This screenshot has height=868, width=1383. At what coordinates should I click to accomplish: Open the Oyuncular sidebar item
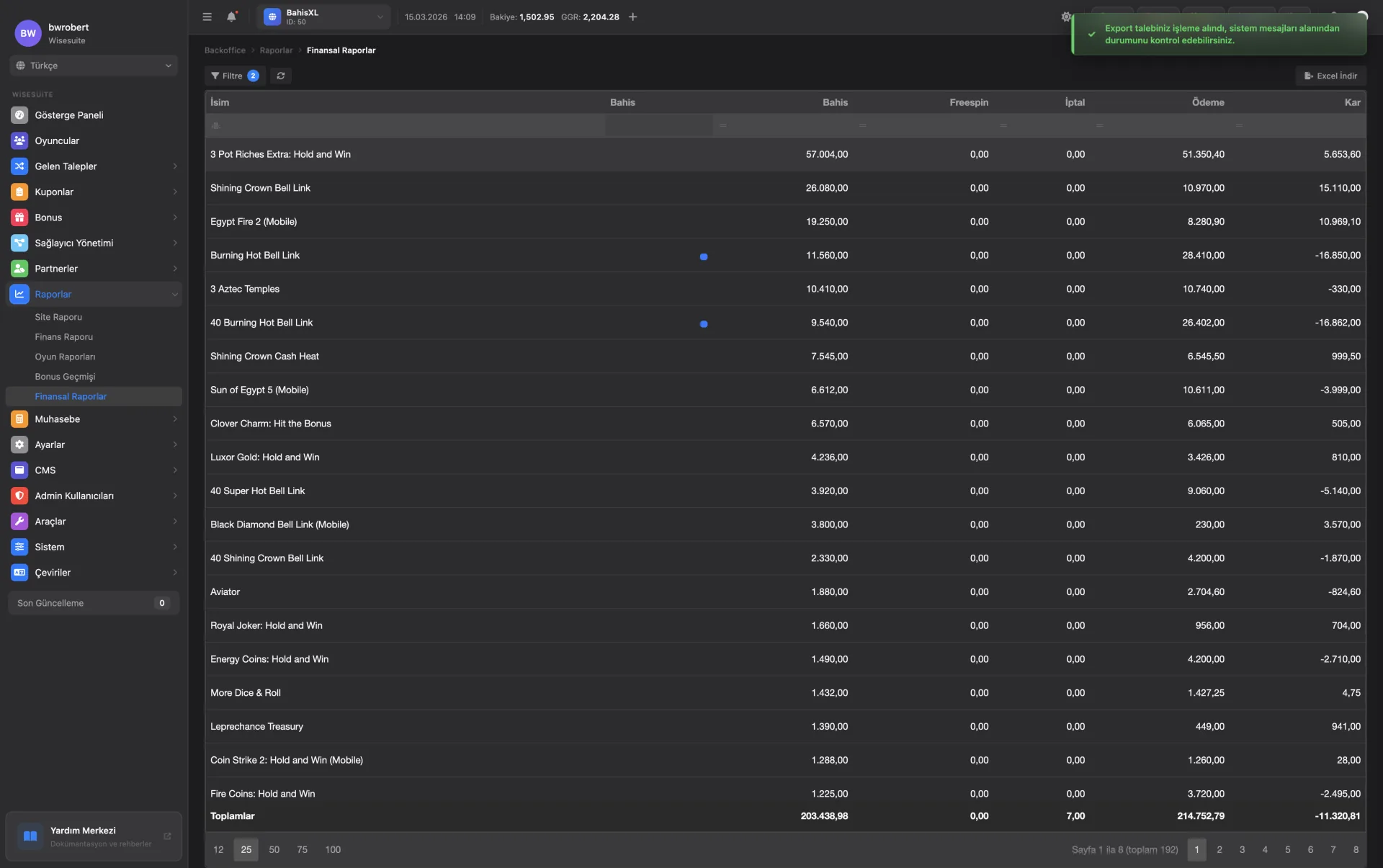[57, 140]
